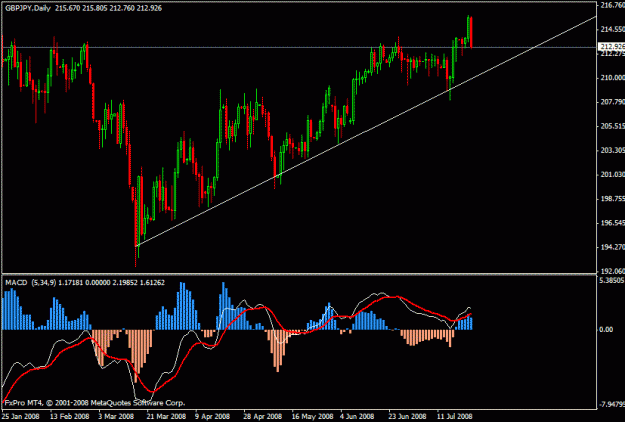
Task: Click the 3 Mar 2008 date label
Action: [x=116, y=416]
